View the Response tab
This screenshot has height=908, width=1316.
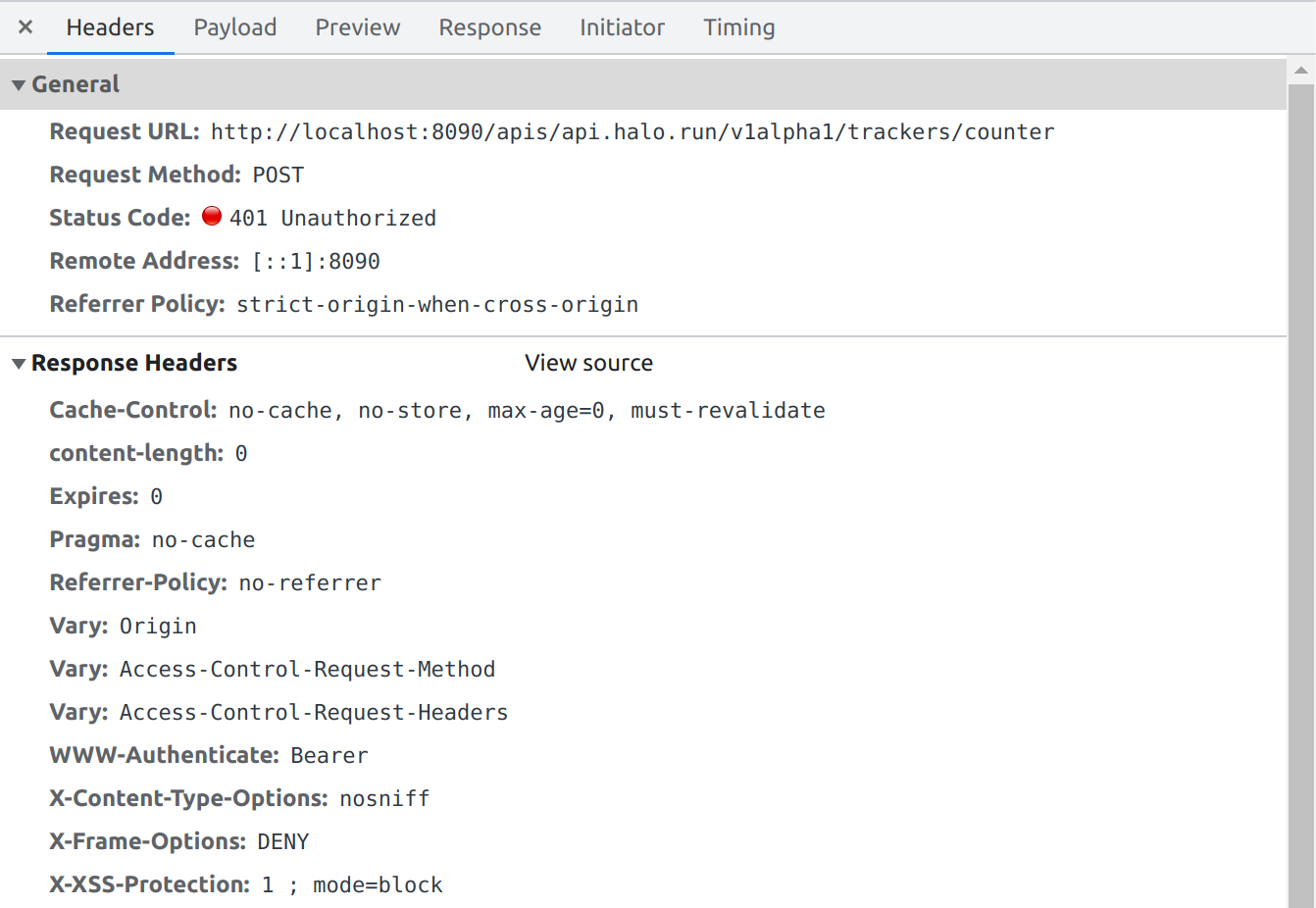click(489, 27)
